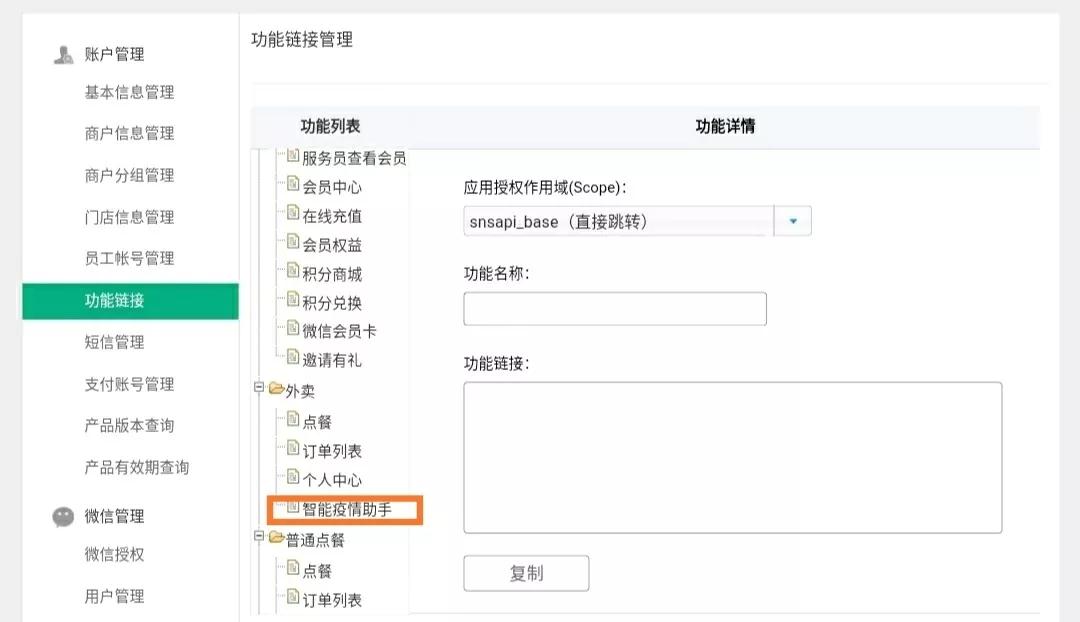Click the 复制 button
The image size is (1080, 622).
pos(526,573)
